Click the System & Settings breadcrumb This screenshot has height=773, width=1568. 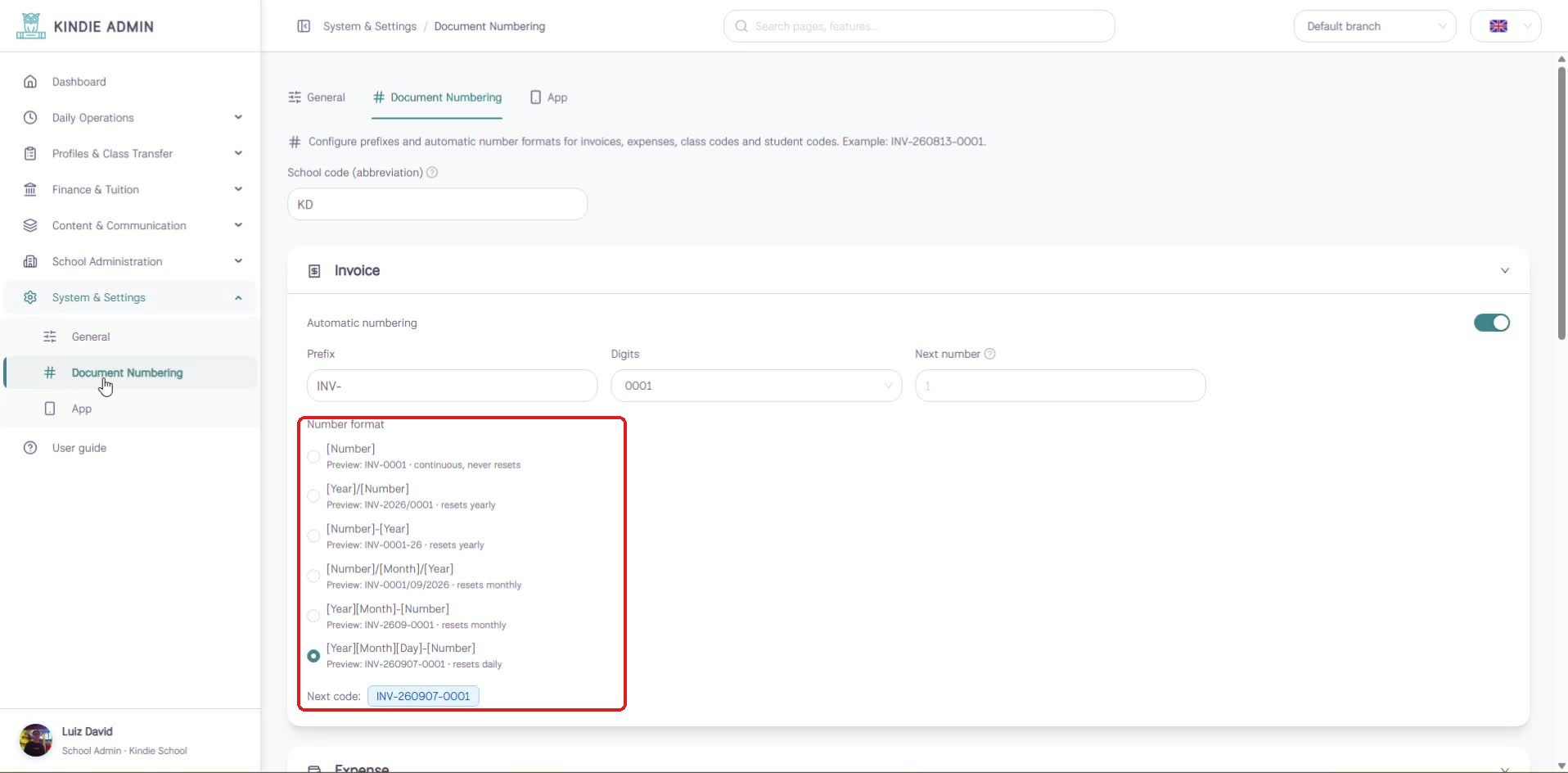pyautogui.click(x=370, y=26)
